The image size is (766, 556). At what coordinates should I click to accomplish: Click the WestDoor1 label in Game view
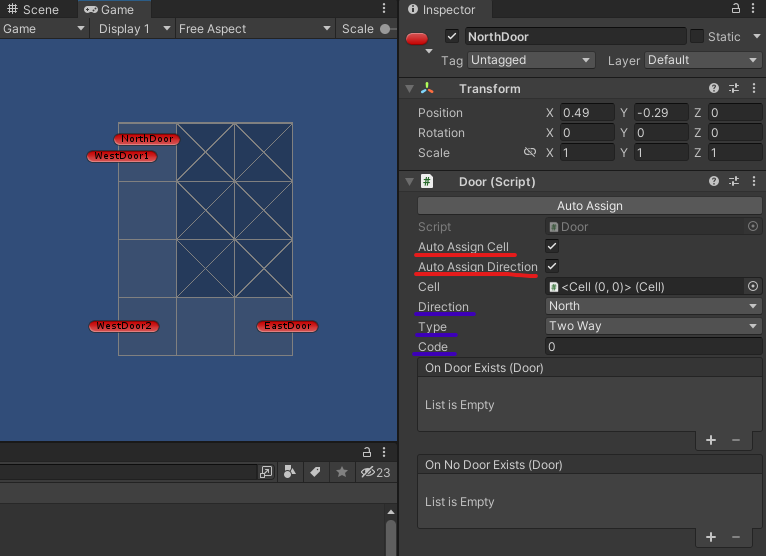pos(122,156)
